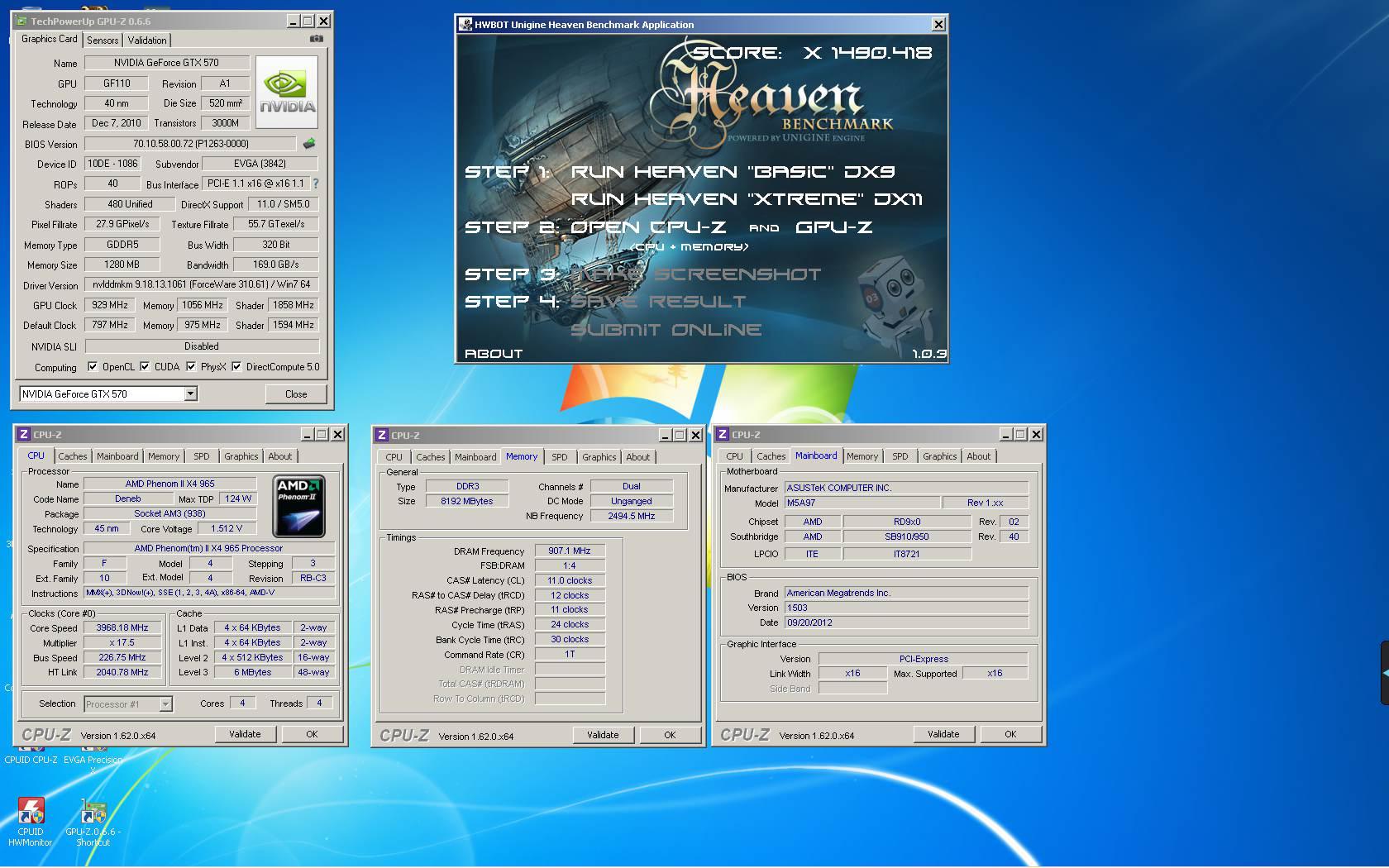Click the NB Frequency value 2494.5 MHz
This screenshot has height=868, width=1389.
click(631, 516)
